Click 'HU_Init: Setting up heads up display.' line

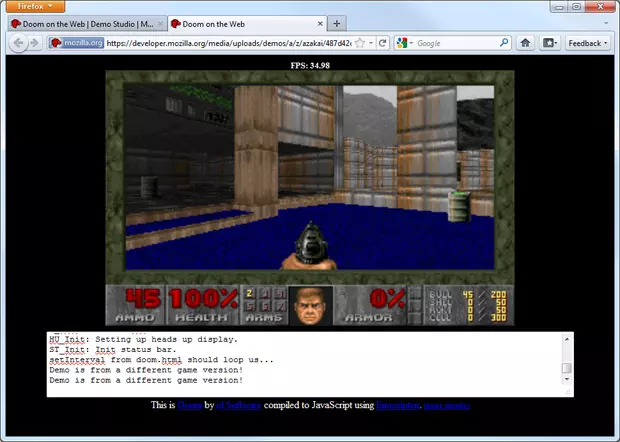(x=144, y=339)
